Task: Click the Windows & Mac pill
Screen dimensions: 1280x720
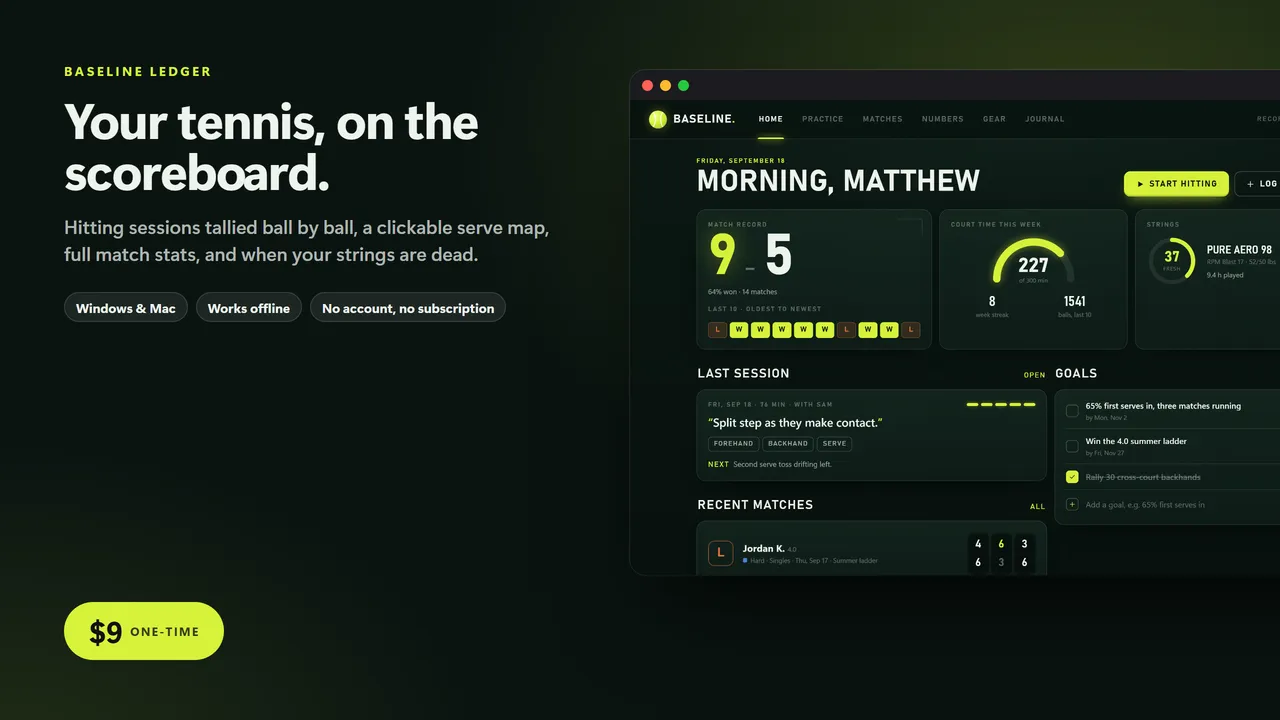Action: coord(126,308)
